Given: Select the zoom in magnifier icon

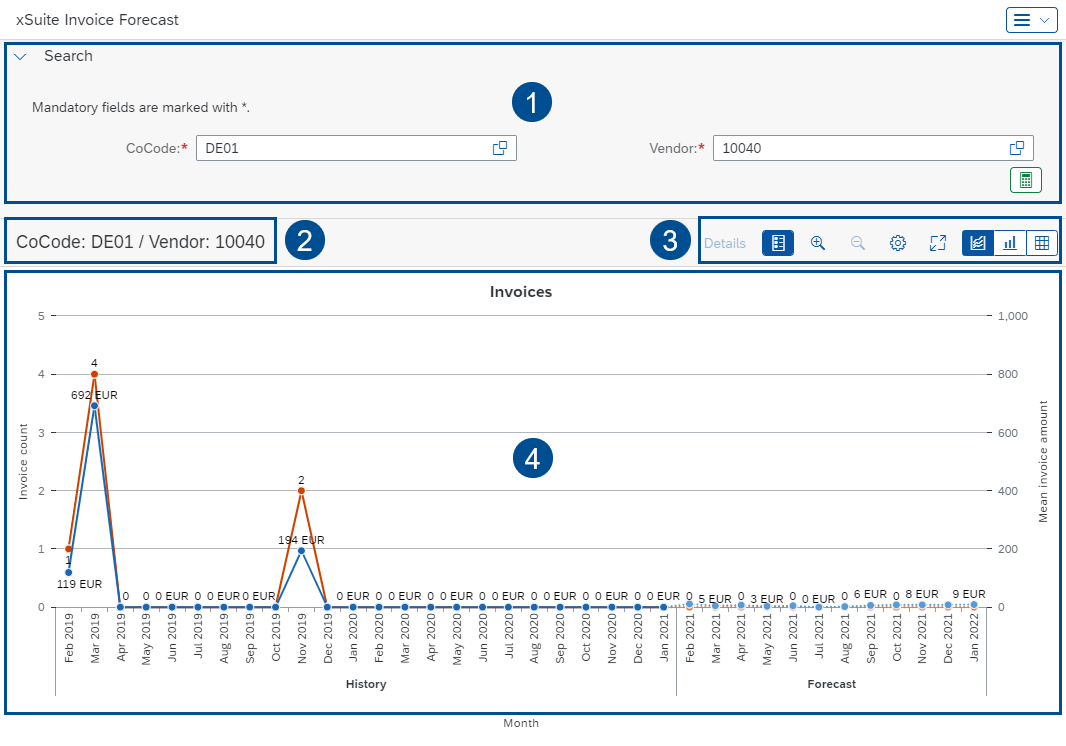Looking at the screenshot, I should (x=818, y=242).
